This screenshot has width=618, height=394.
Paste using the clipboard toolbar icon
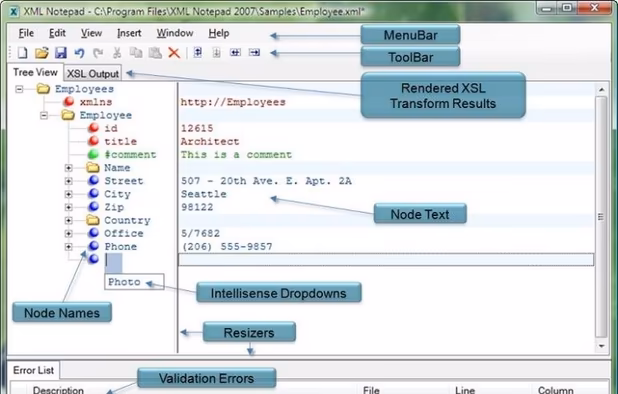[155, 52]
